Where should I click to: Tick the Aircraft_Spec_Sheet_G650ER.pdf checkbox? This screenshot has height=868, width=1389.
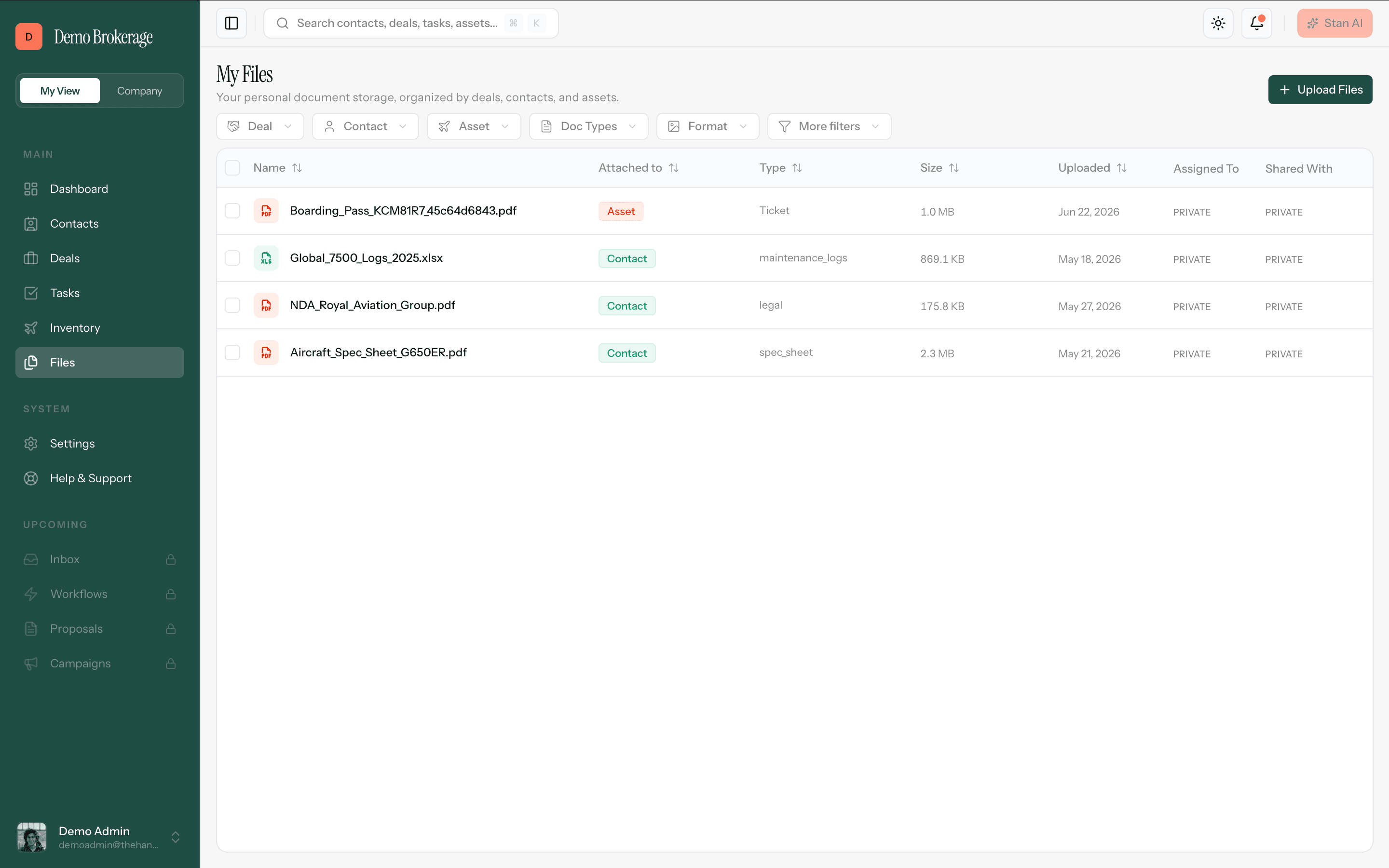pyautogui.click(x=232, y=353)
